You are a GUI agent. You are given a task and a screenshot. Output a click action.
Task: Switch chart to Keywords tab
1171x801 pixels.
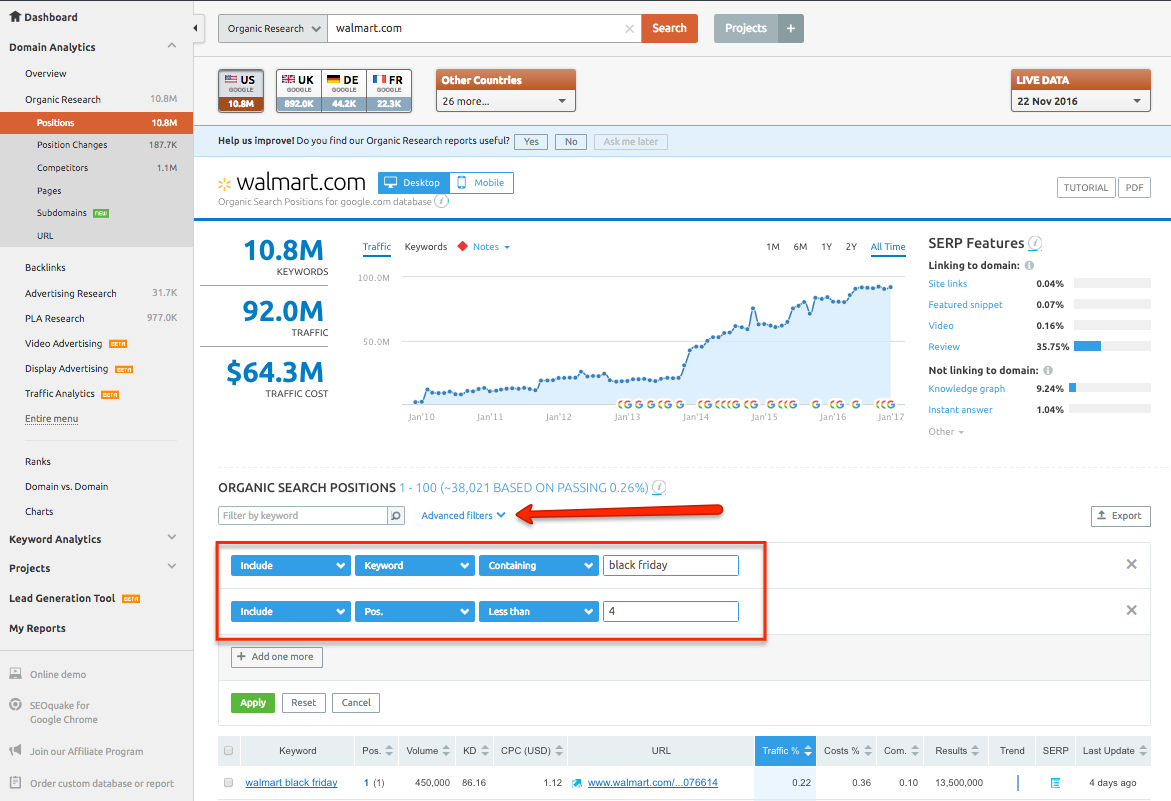coord(425,247)
